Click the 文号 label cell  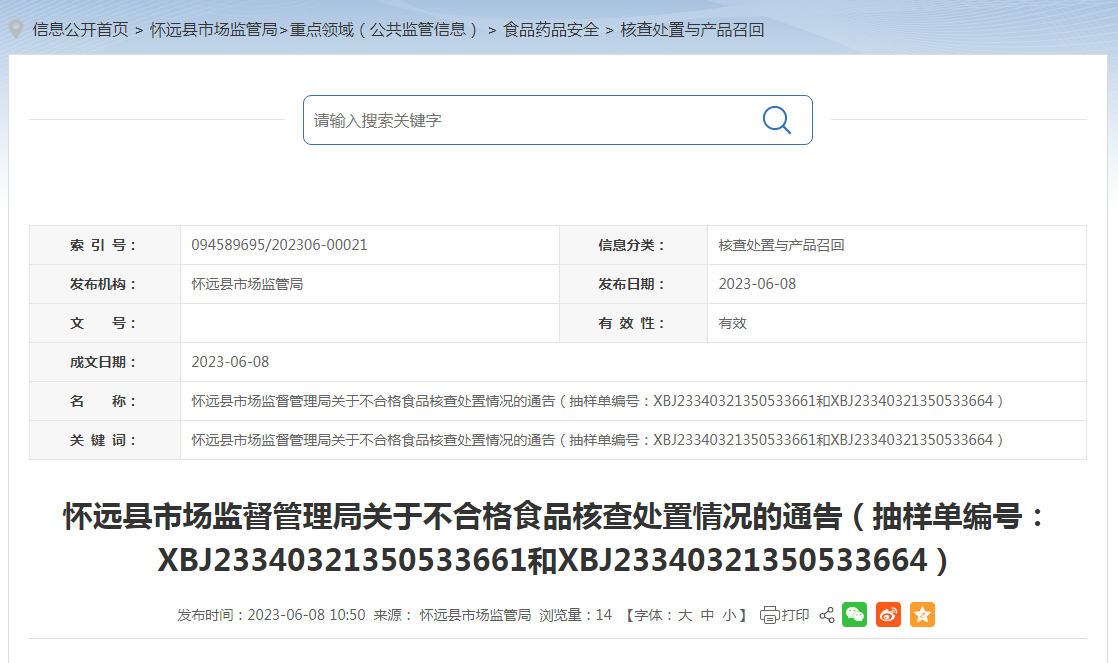pyautogui.click(x=105, y=323)
